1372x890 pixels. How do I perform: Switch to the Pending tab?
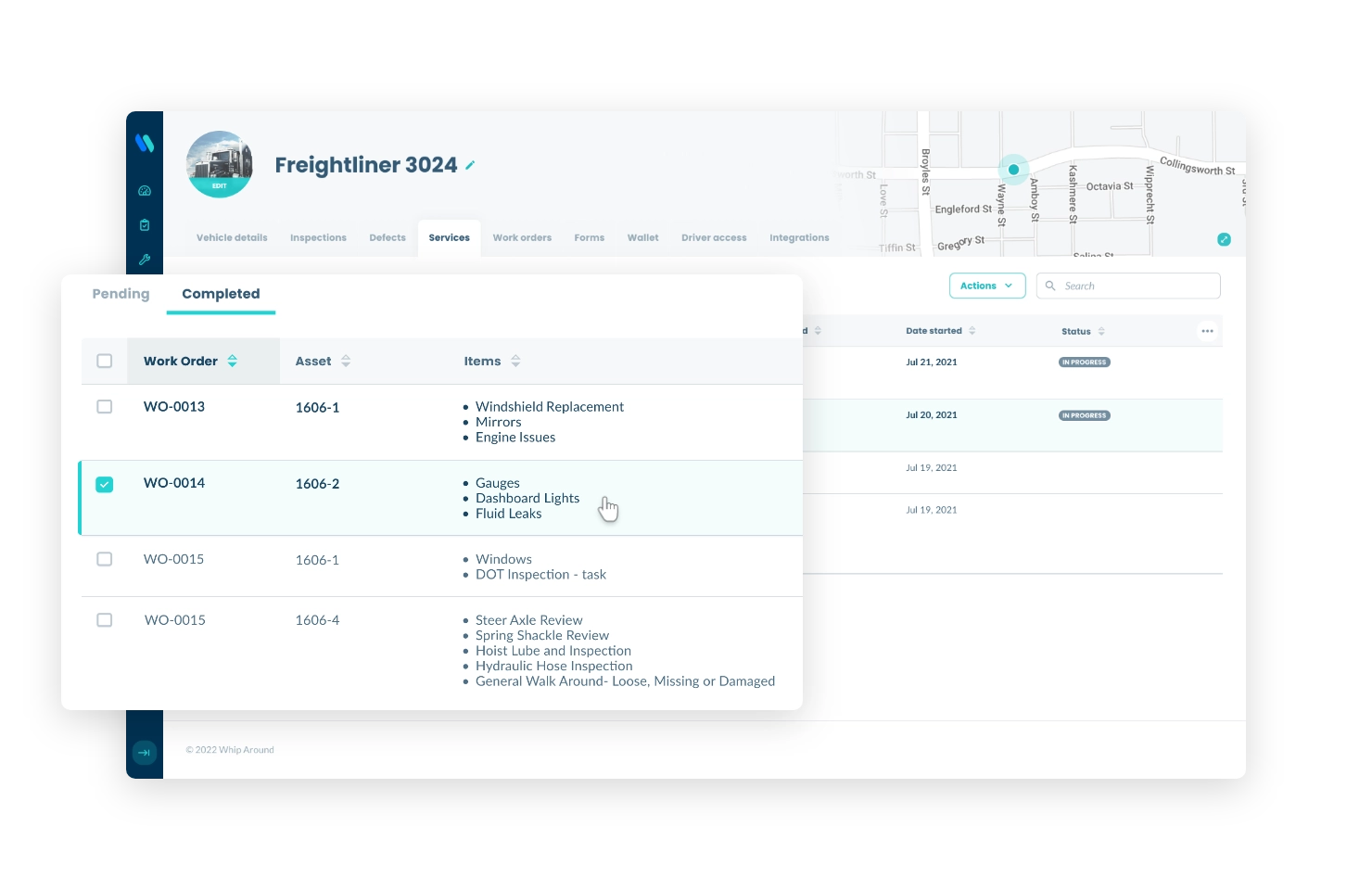point(120,293)
